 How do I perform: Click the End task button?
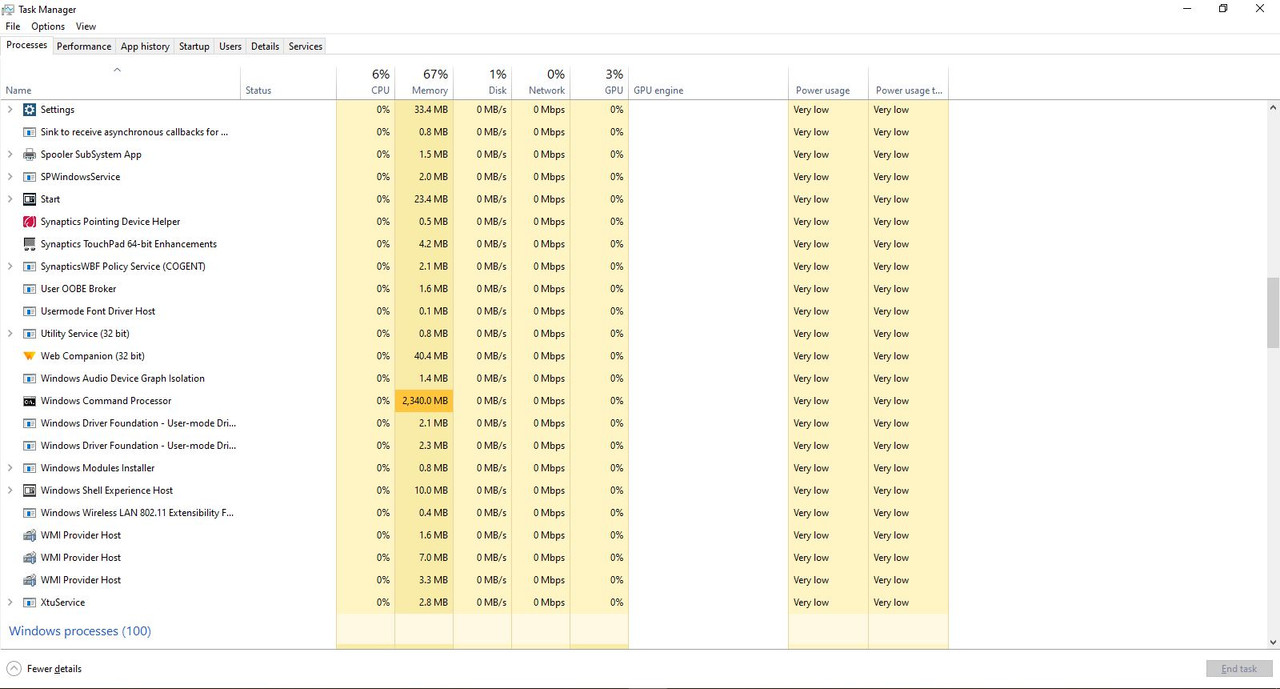pyautogui.click(x=1239, y=669)
